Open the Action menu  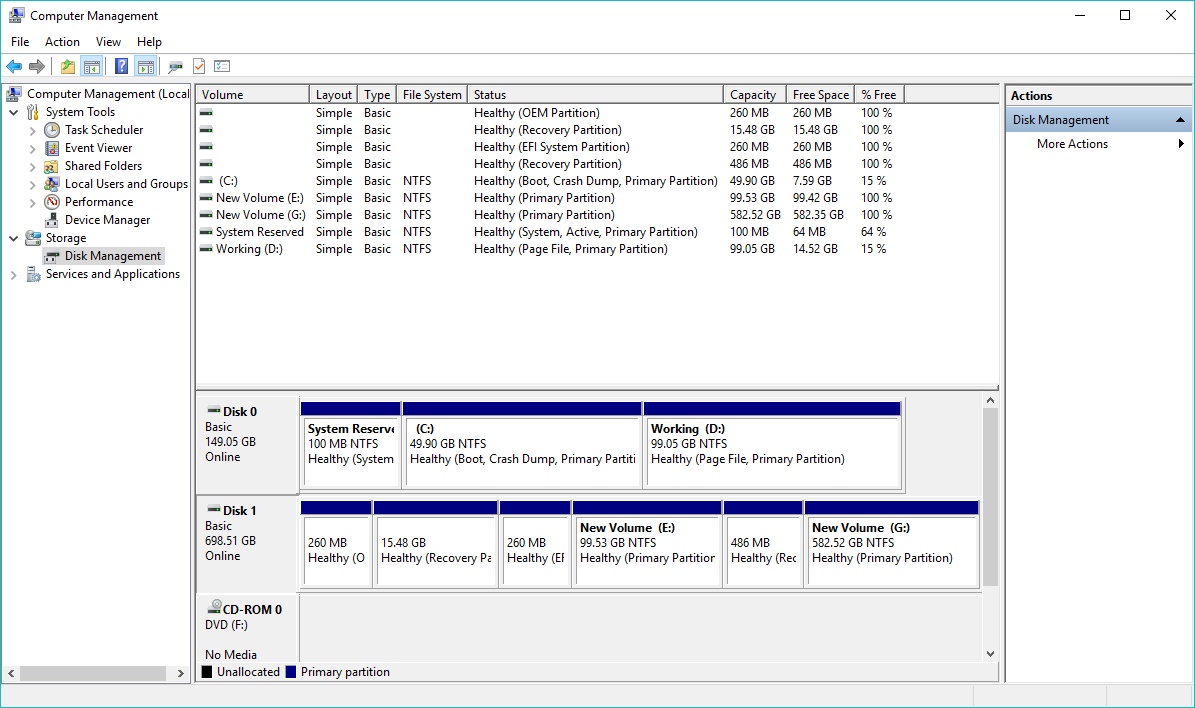coord(62,41)
